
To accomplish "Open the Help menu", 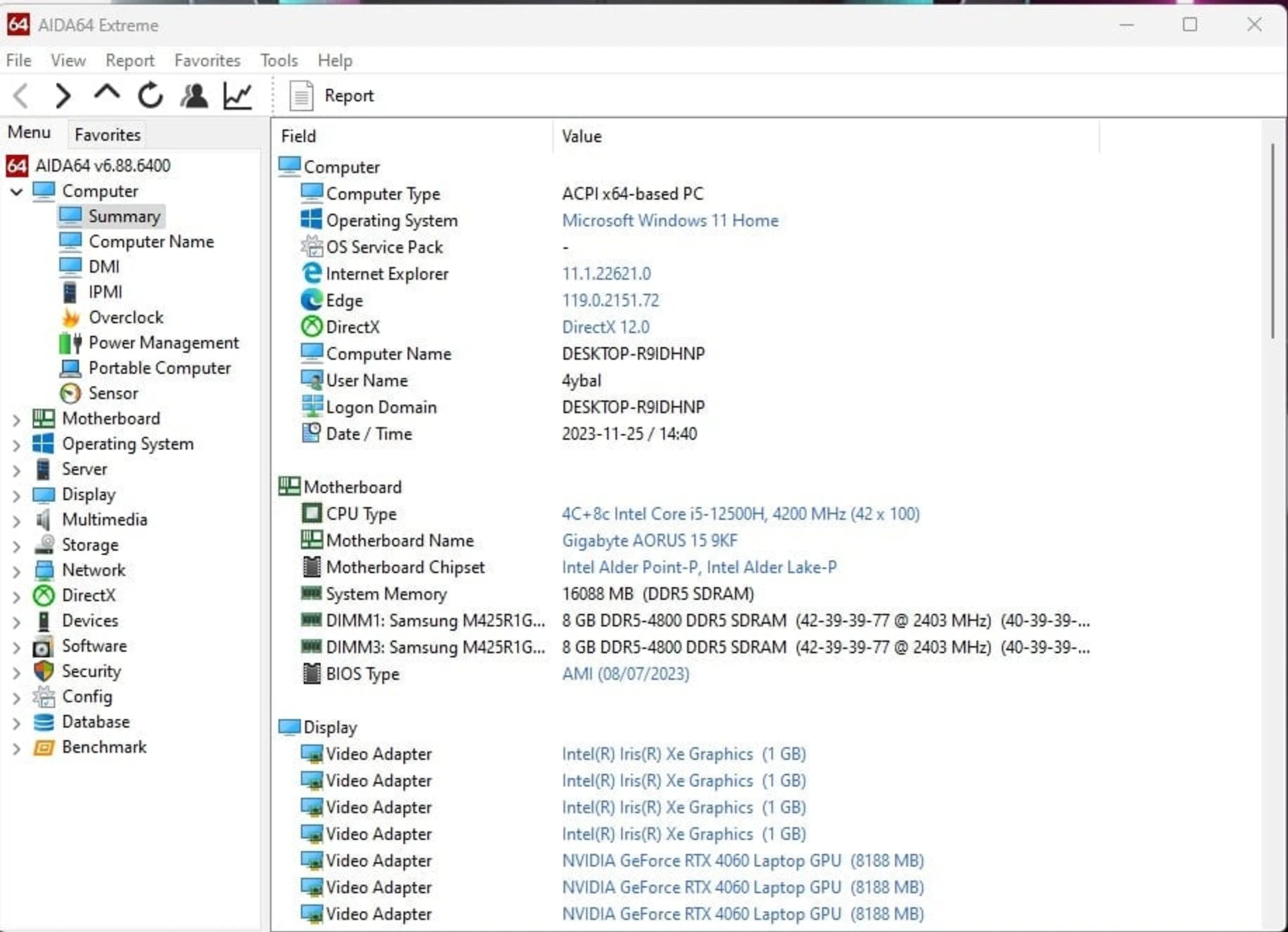I will [x=335, y=60].
